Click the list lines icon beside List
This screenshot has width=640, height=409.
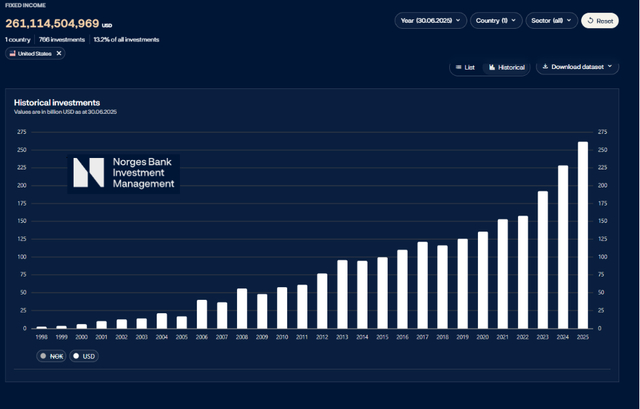pyautogui.click(x=458, y=67)
